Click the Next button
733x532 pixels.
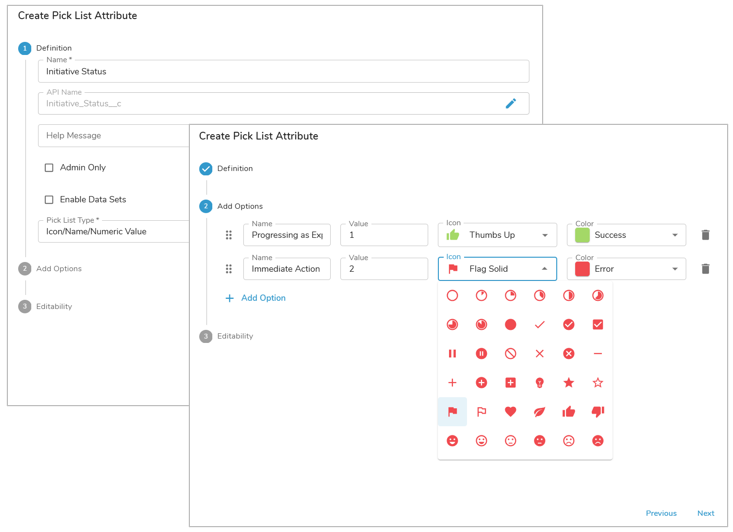point(705,513)
